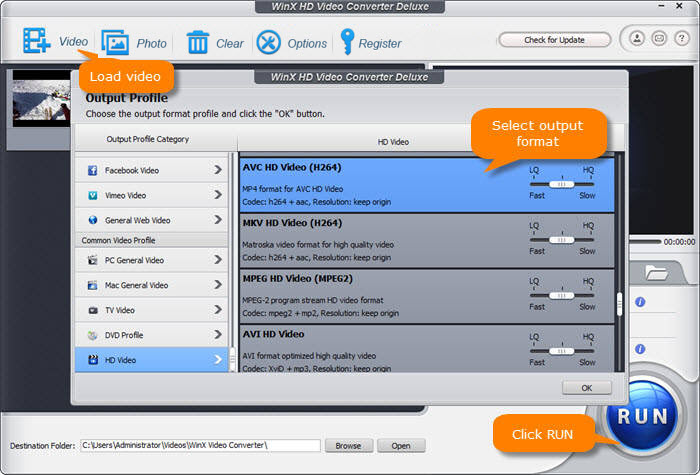700x475 pixels.
Task: Click the Photo slideshow icon
Action: click(115, 42)
